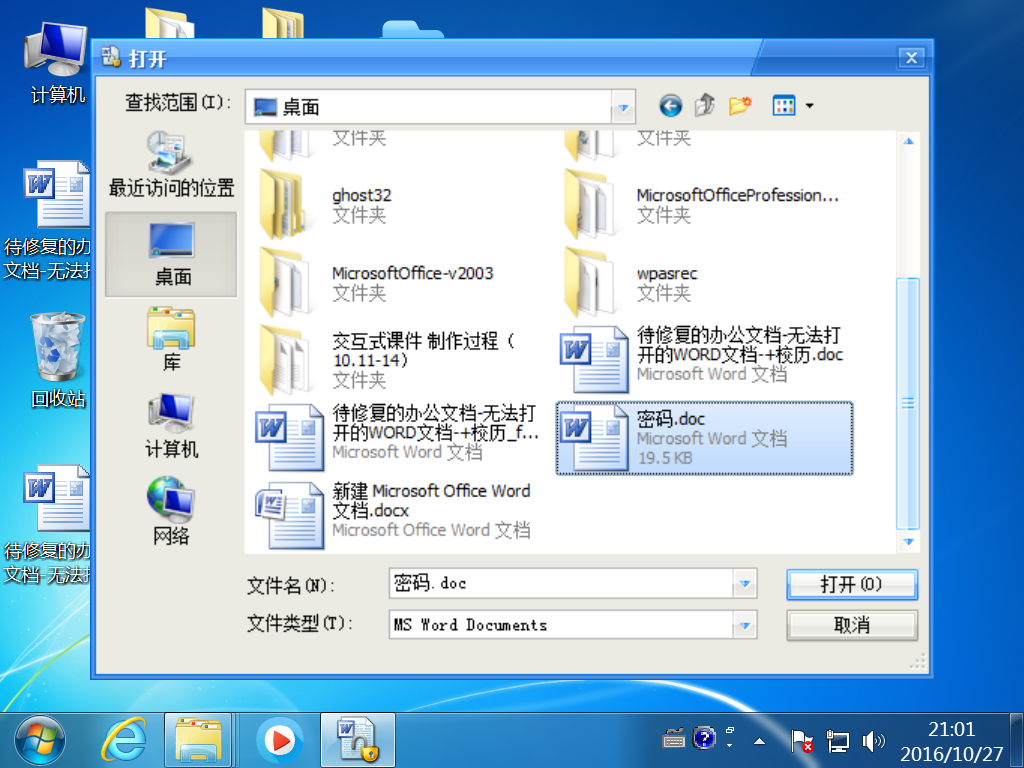The image size is (1024, 768).
Task: Click the file list scrollbar thumb
Action: point(908,403)
